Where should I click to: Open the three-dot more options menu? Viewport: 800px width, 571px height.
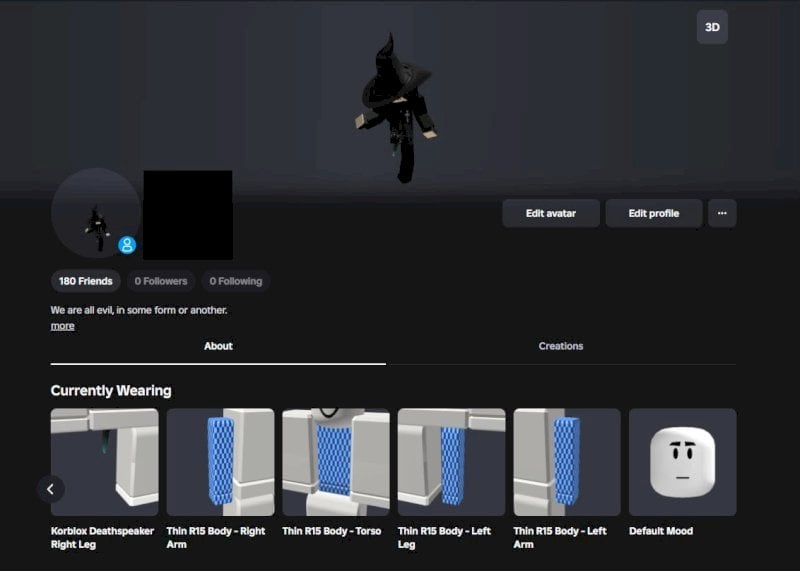click(722, 213)
